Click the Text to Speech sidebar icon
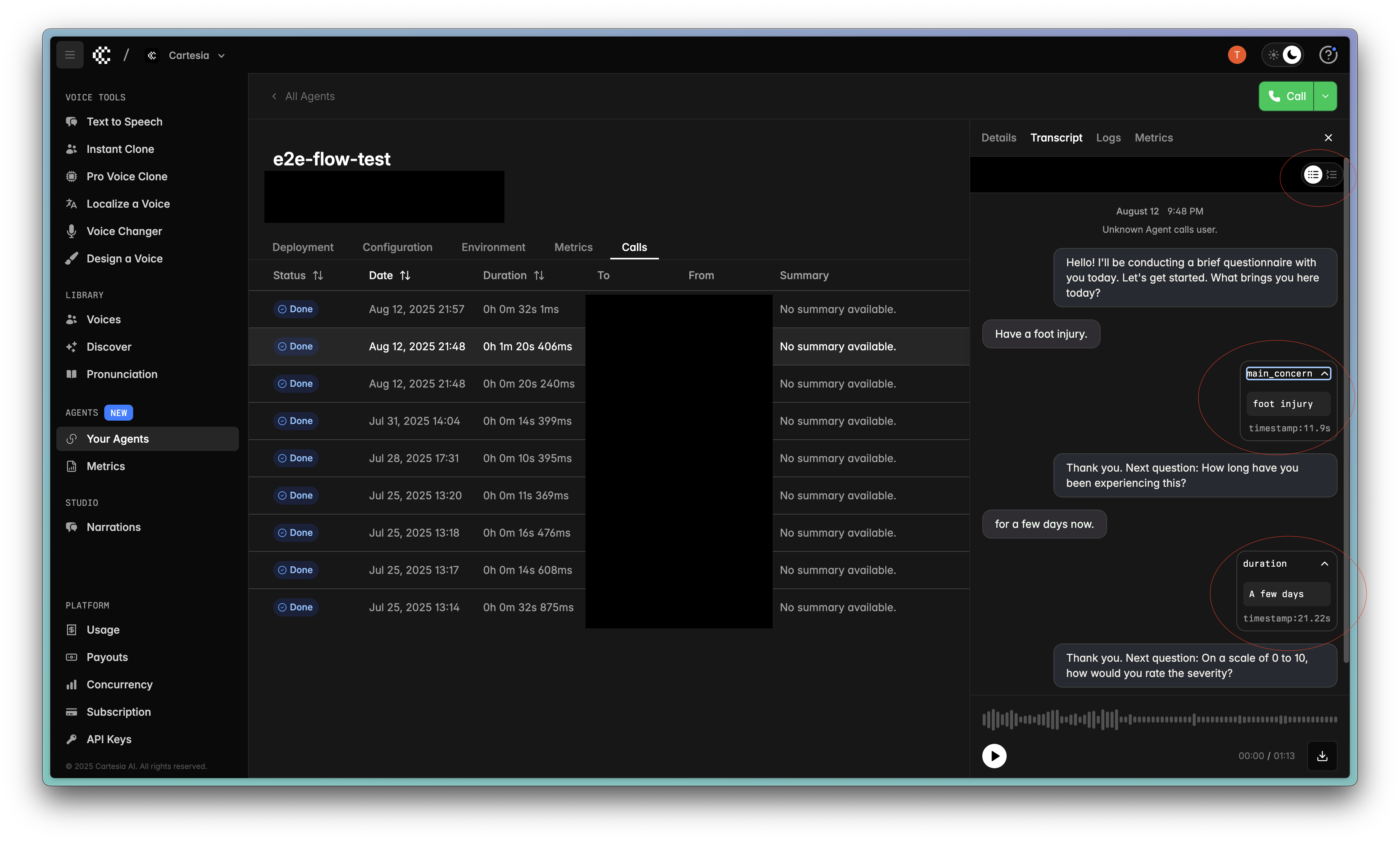 click(72, 122)
